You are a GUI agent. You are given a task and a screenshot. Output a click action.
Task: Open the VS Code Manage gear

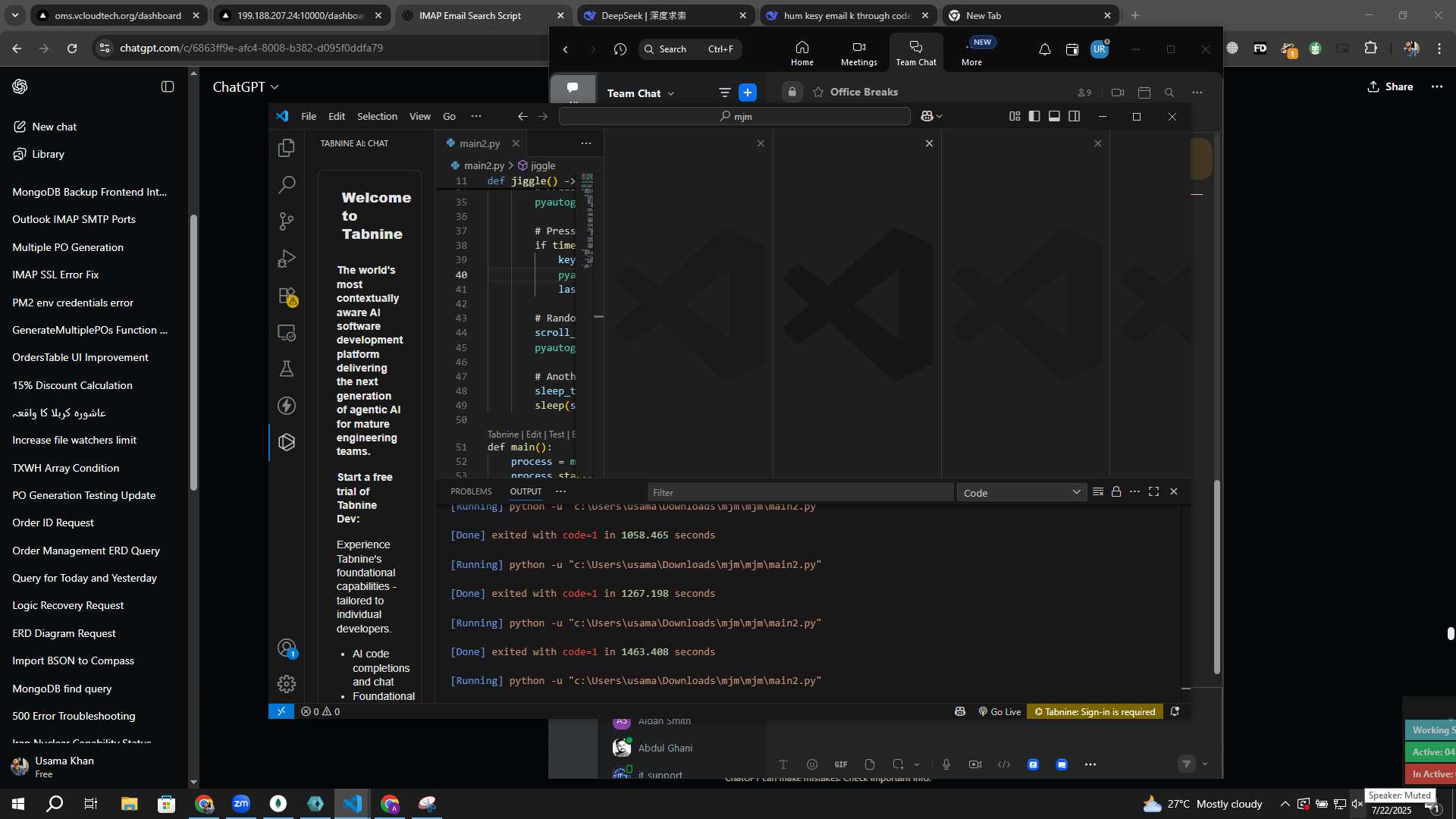point(287,684)
